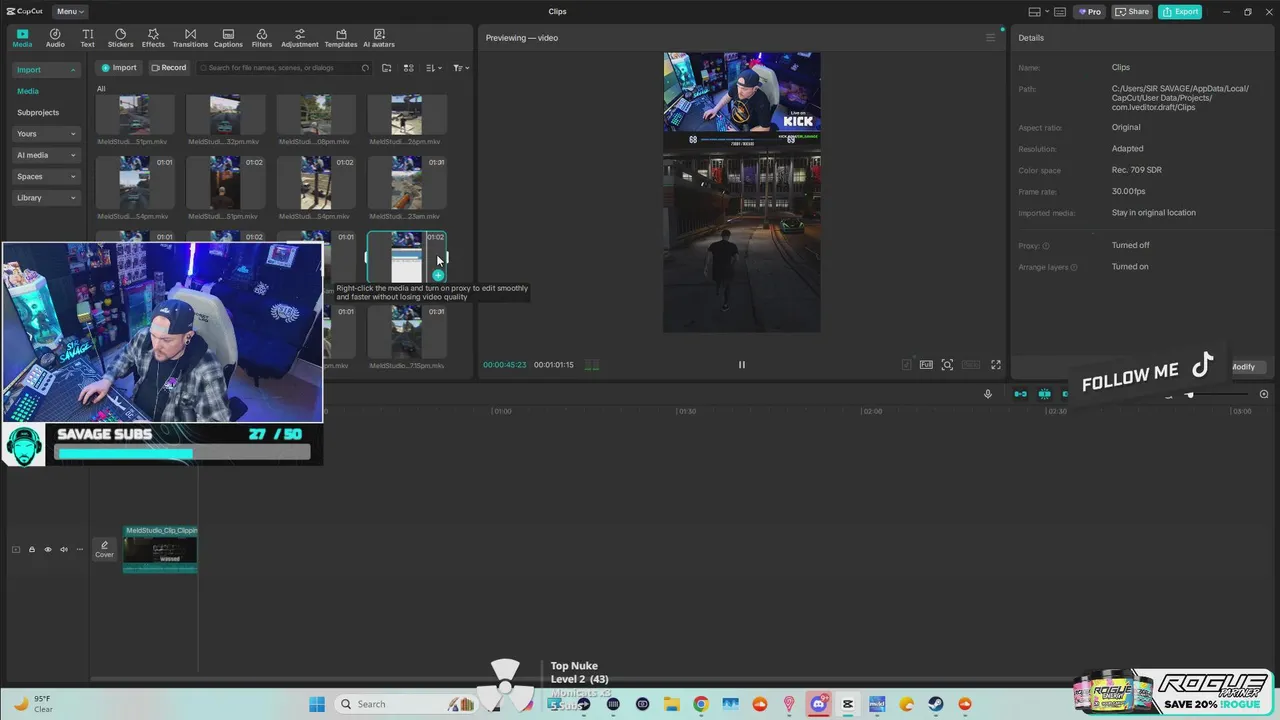The height and width of the screenshot is (720, 1280).
Task: Click the track more-options ellipsis
Action: tap(80, 549)
